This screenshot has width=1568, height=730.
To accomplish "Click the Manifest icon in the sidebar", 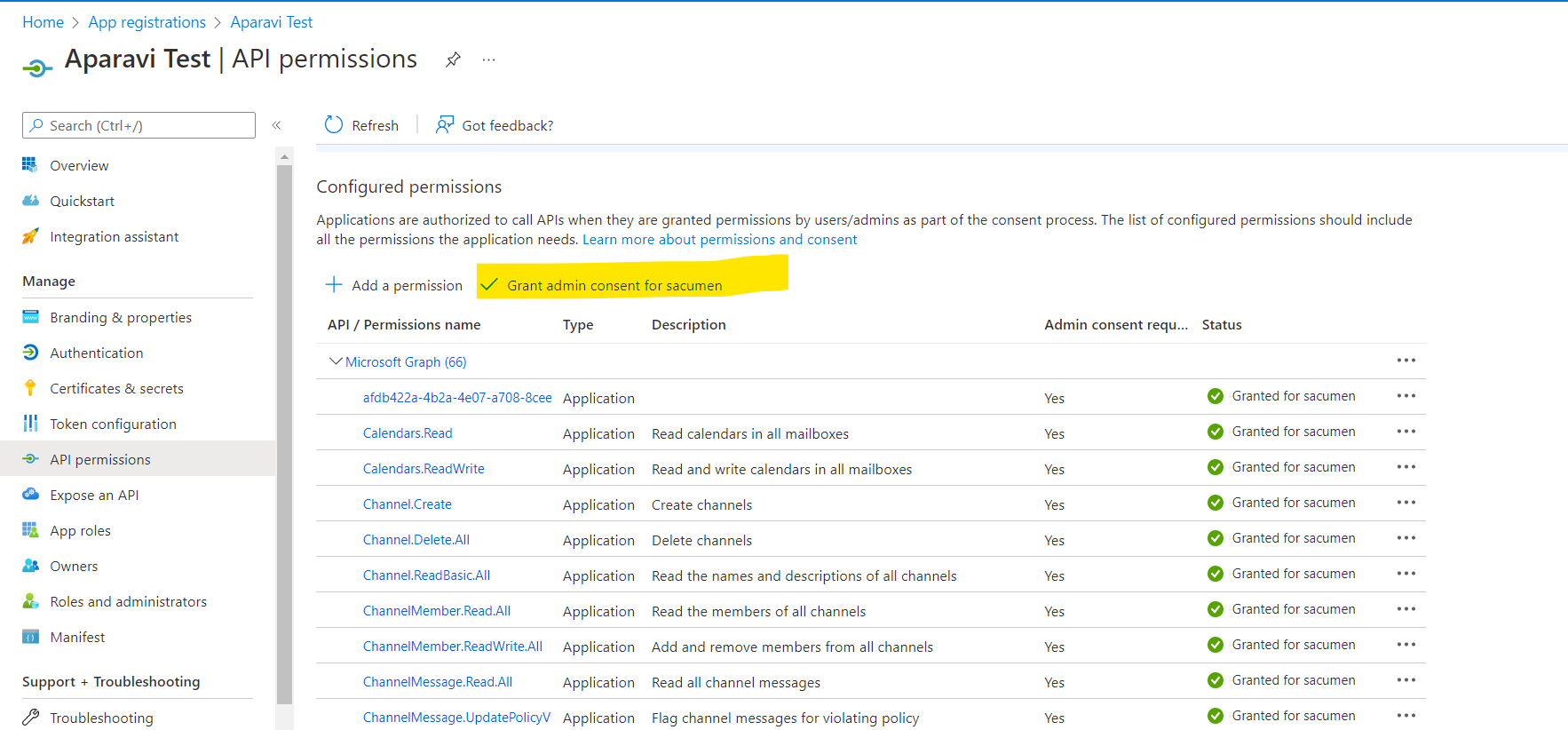I will pos(30,636).
